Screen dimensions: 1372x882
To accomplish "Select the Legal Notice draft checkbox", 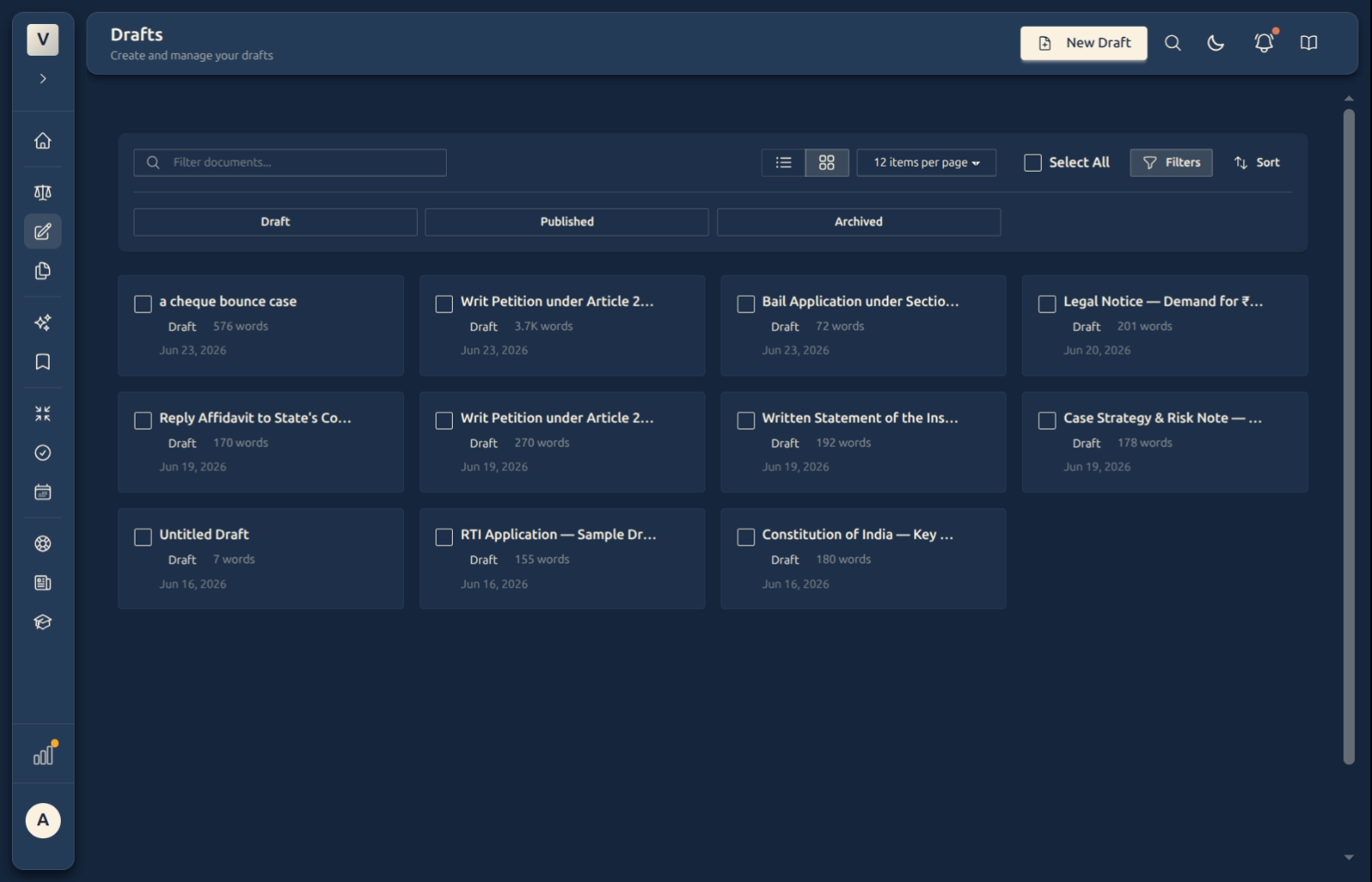I will [1047, 305].
